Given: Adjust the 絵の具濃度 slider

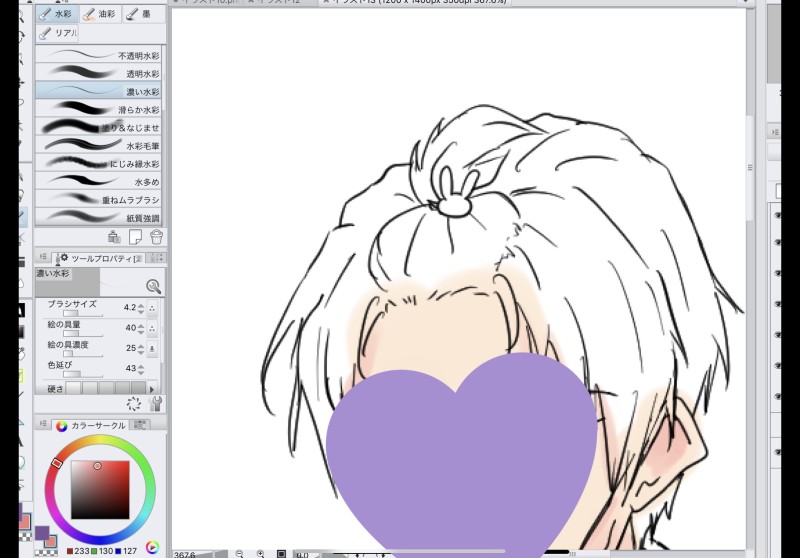Looking at the screenshot, I should 83,353.
